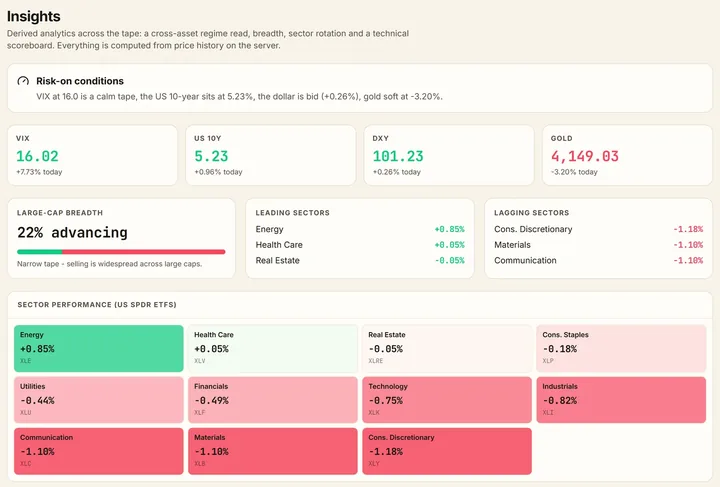Select Cons. Discretionary in Lagging Sectors list

pyautogui.click(x=533, y=229)
